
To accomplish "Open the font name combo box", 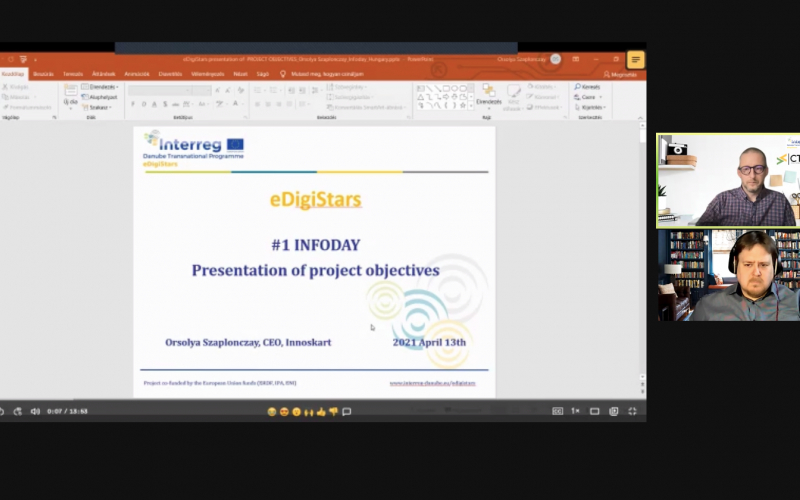I will [x=160, y=90].
